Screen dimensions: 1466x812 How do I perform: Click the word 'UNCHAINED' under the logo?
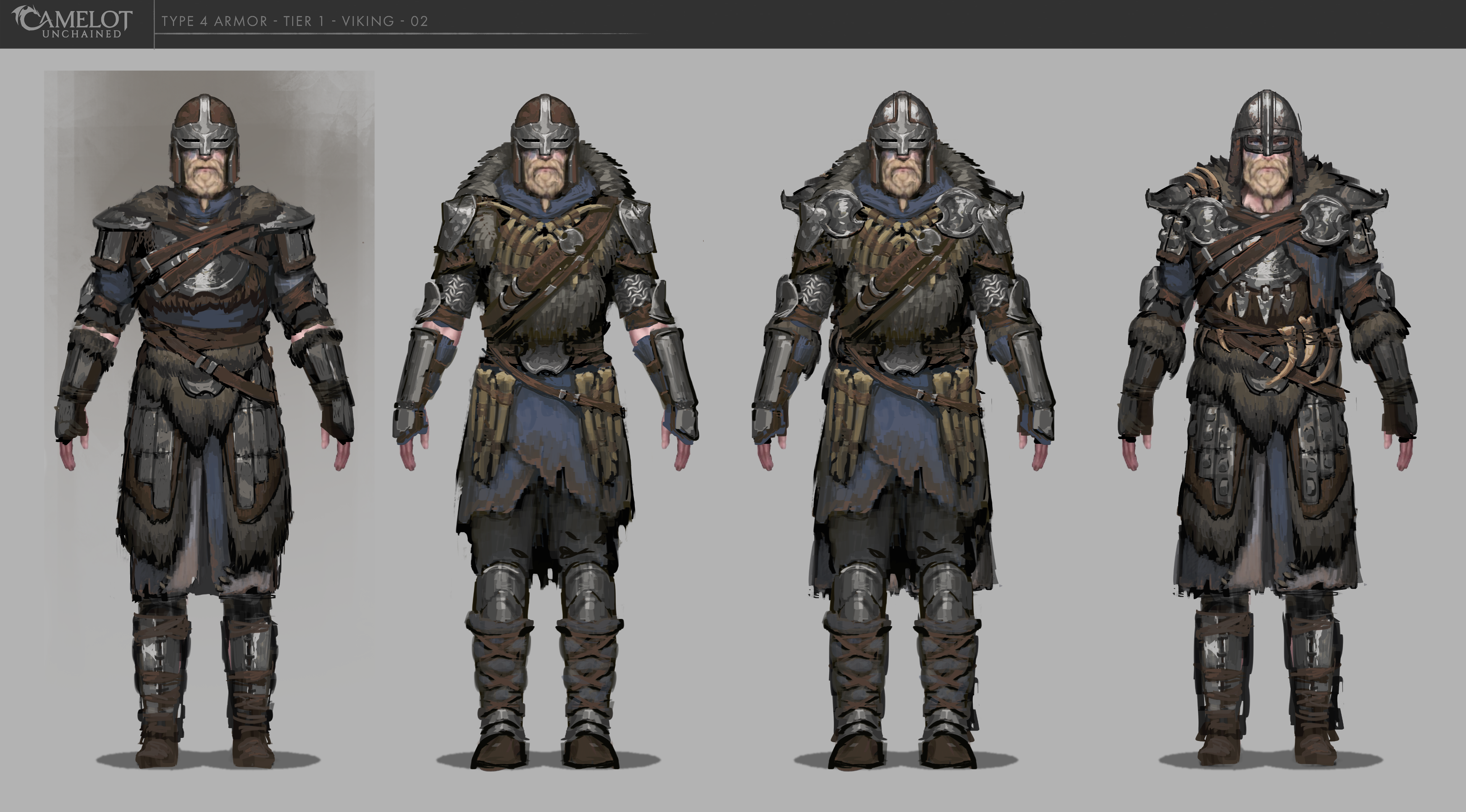(82, 34)
